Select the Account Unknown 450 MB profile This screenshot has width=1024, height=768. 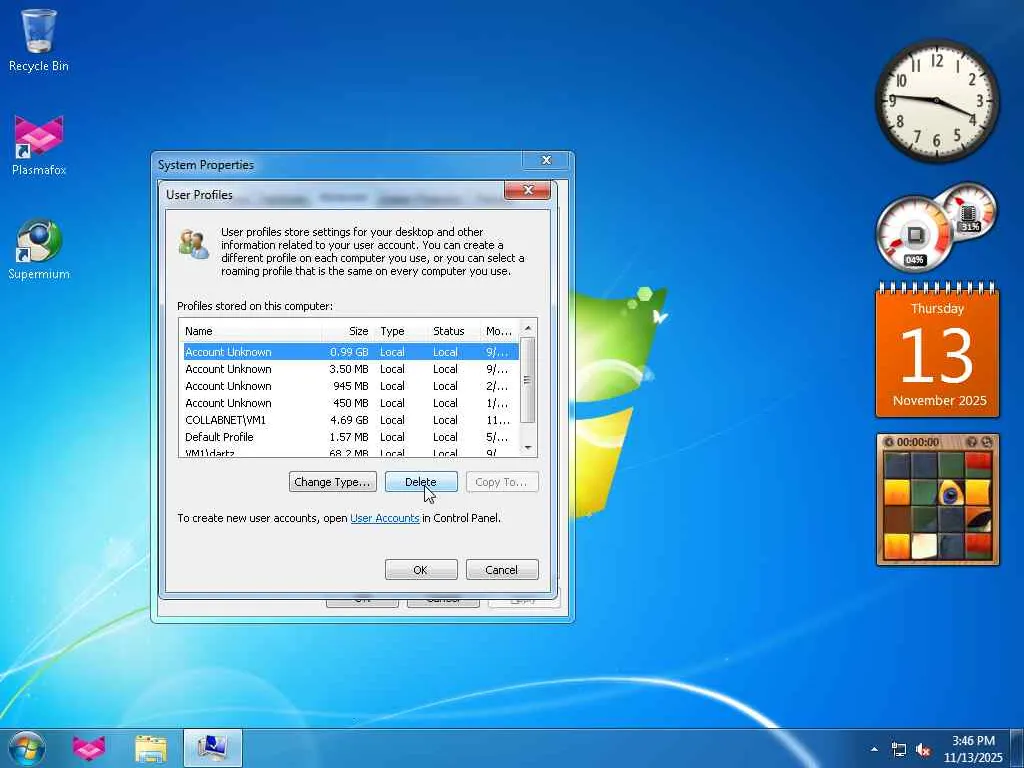[351, 403]
